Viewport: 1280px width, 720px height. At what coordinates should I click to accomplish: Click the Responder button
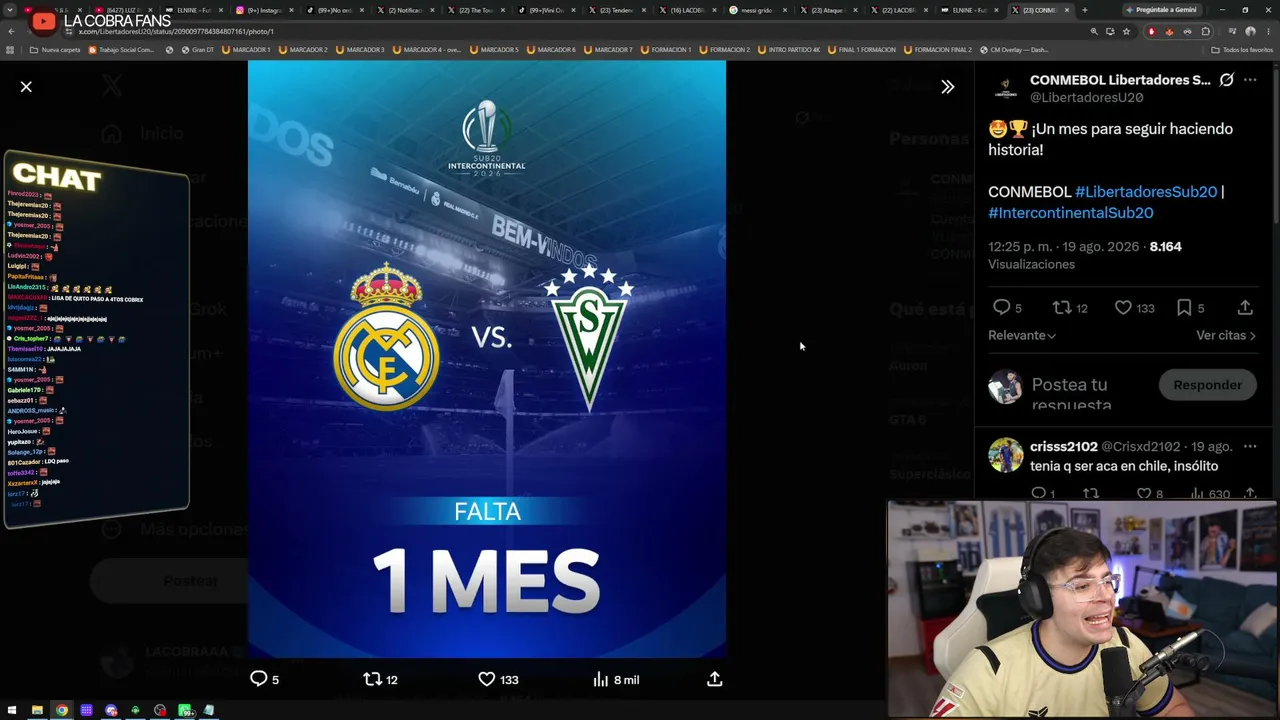pyautogui.click(x=1207, y=385)
